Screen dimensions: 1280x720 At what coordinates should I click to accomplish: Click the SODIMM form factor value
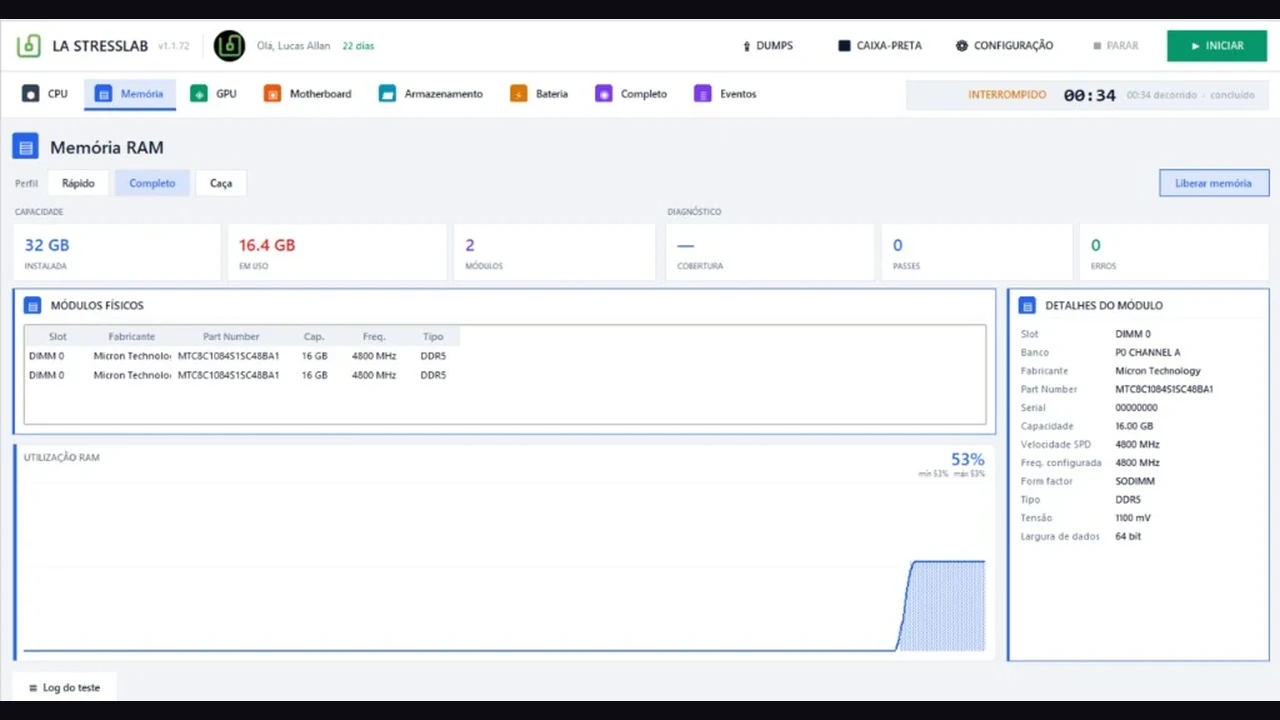(1134, 481)
